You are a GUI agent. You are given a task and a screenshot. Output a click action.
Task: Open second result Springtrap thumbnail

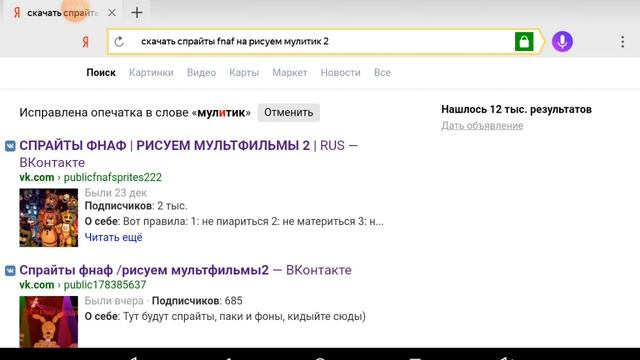click(49, 322)
